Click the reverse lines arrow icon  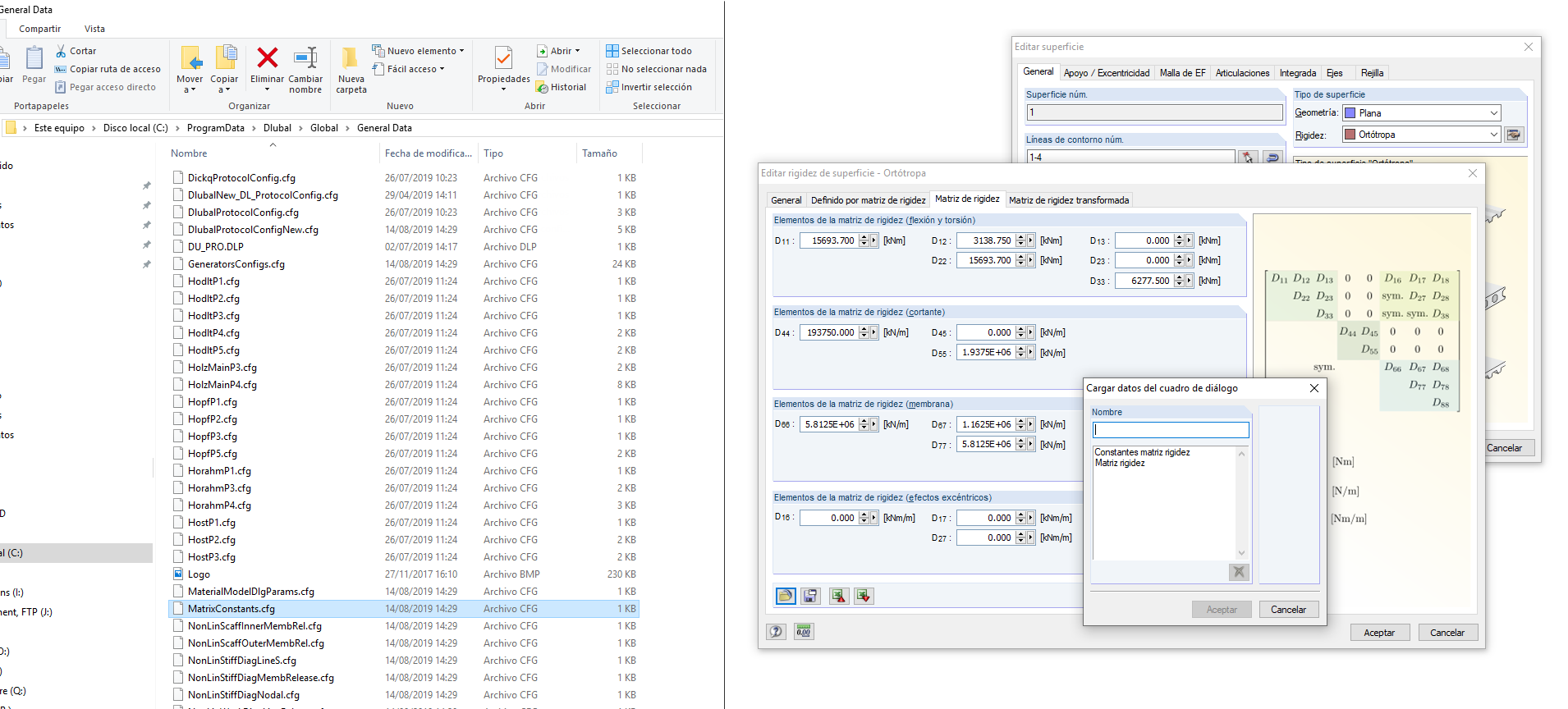click(1272, 157)
